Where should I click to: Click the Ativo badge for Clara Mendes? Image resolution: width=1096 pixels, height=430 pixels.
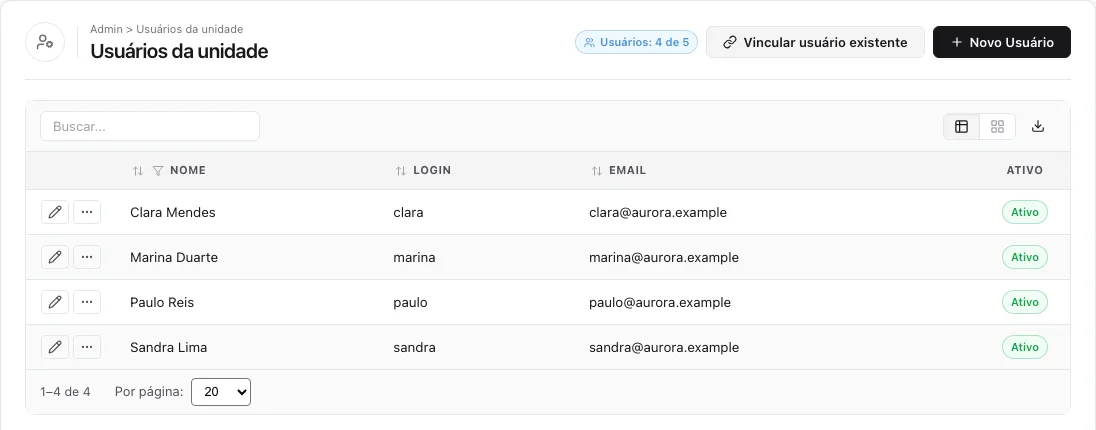click(1025, 212)
